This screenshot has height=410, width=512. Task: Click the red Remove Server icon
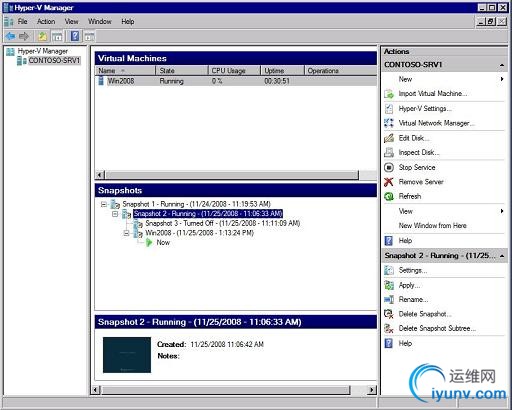point(389,182)
